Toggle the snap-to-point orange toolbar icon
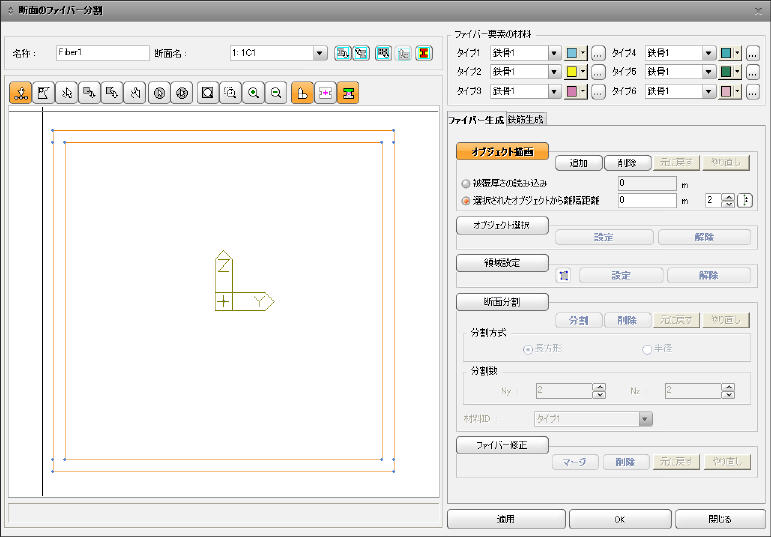This screenshot has height=537, width=771. [21, 93]
